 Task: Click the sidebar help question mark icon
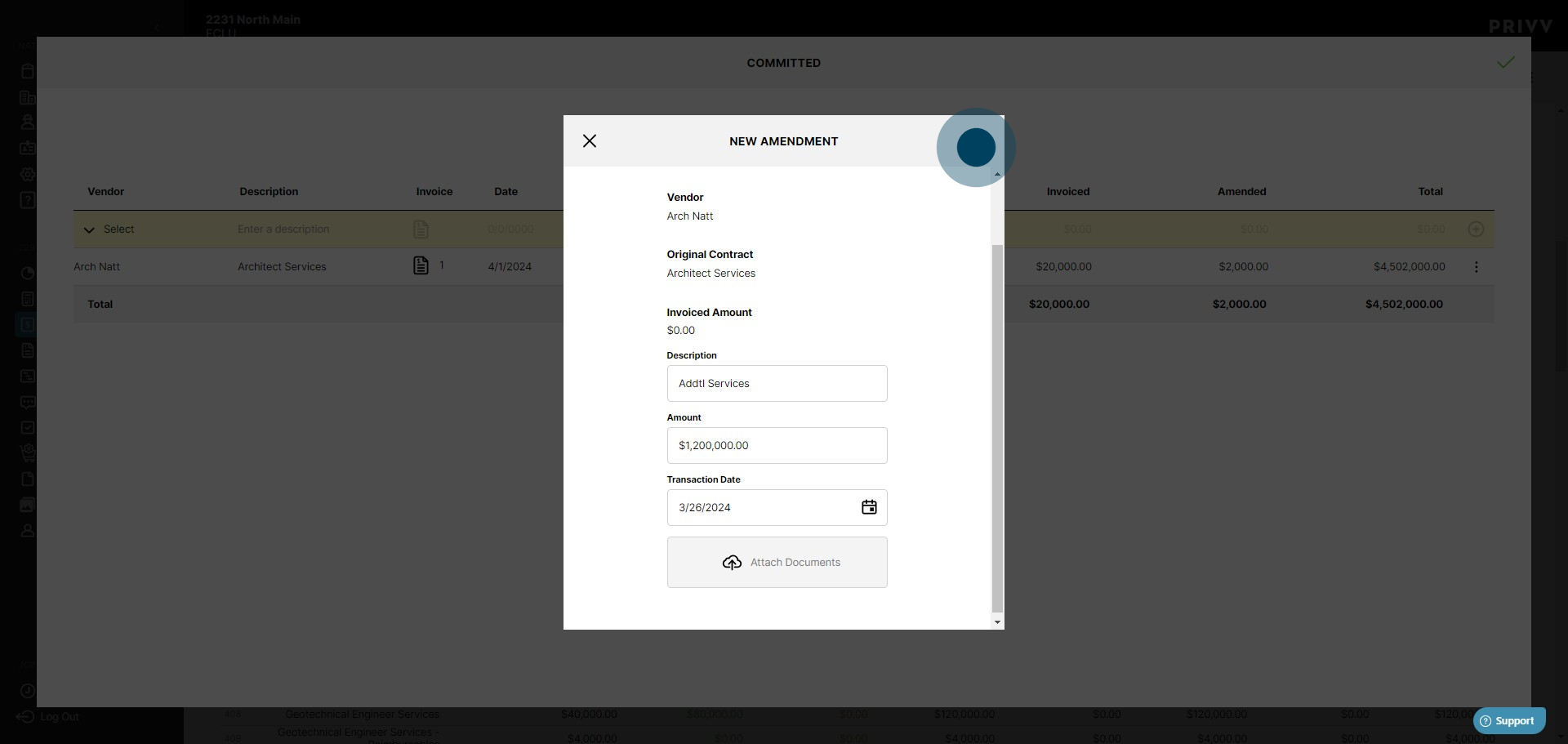point(27,200)
